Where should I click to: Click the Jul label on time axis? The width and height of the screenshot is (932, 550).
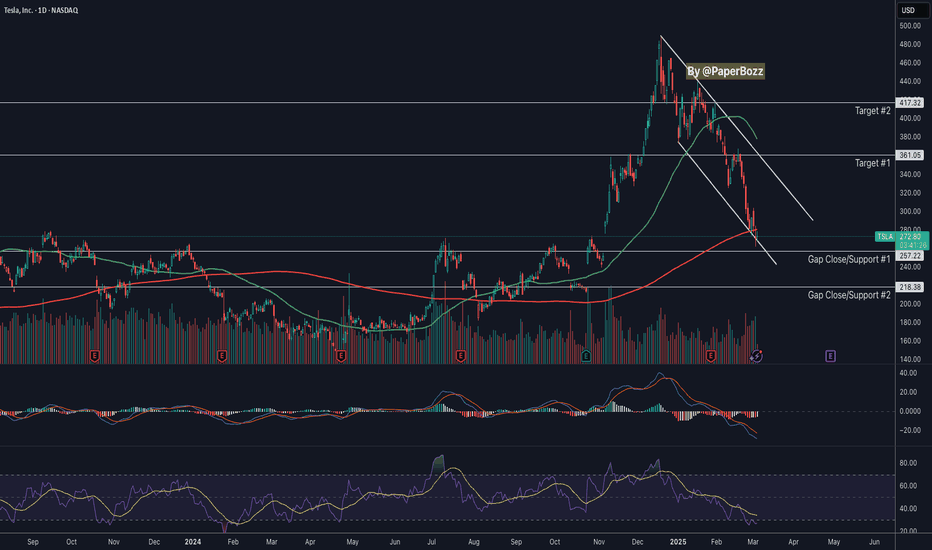432,542
